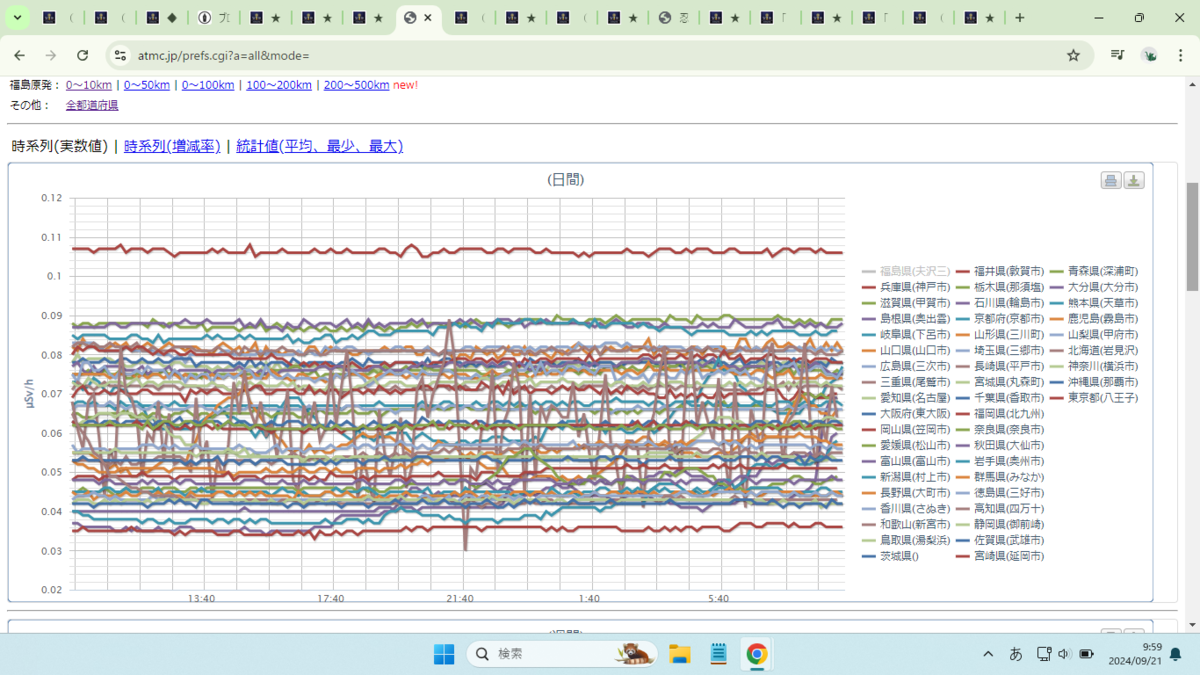Open the 0~50km link
Viewport: 1200px width, 675px height.
point(147,85)
